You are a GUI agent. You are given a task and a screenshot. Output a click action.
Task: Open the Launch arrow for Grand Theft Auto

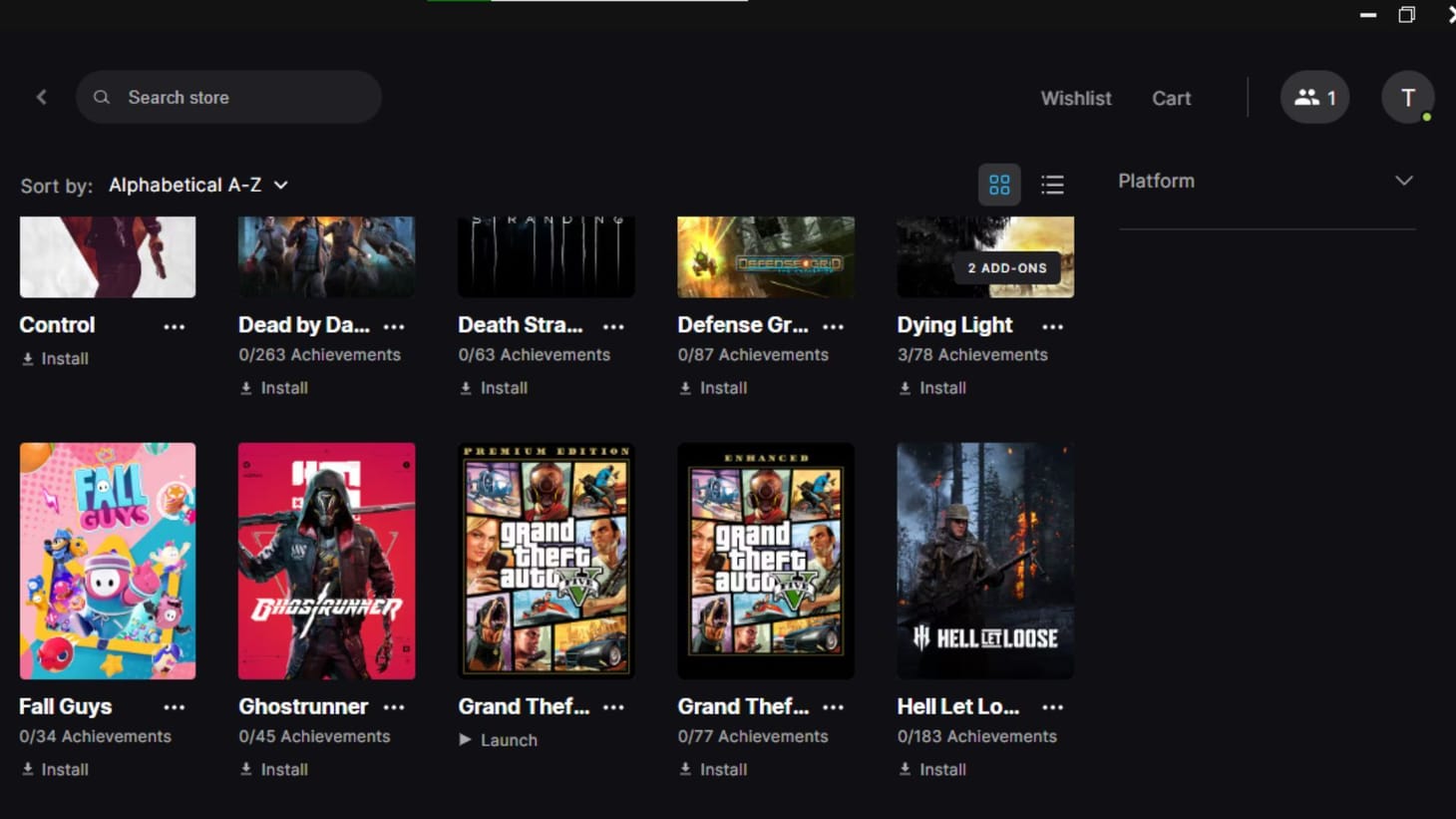(x=465, y=739)
